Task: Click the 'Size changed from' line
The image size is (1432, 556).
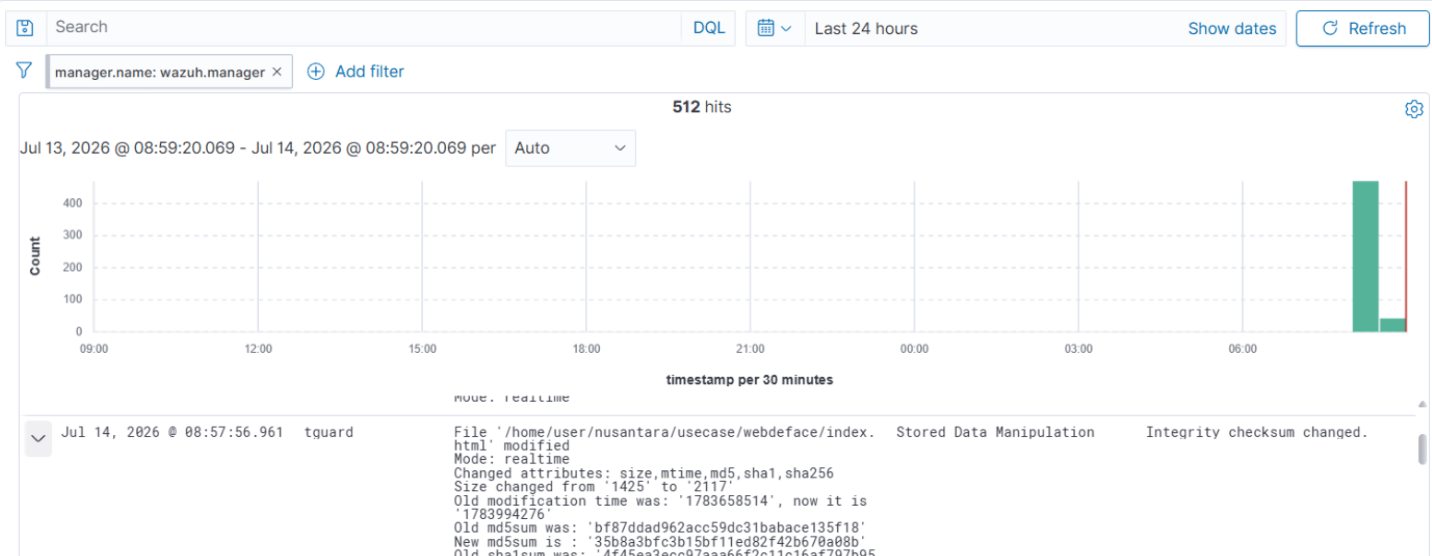Action: pos(595,487)
